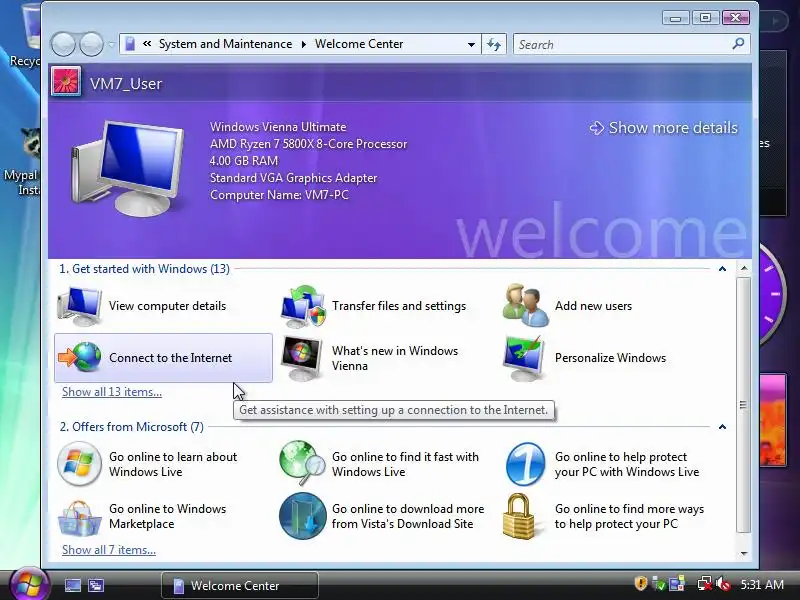Click the large computer monitor image
This screenshot has width=800, height=600.
click(128, 167)
